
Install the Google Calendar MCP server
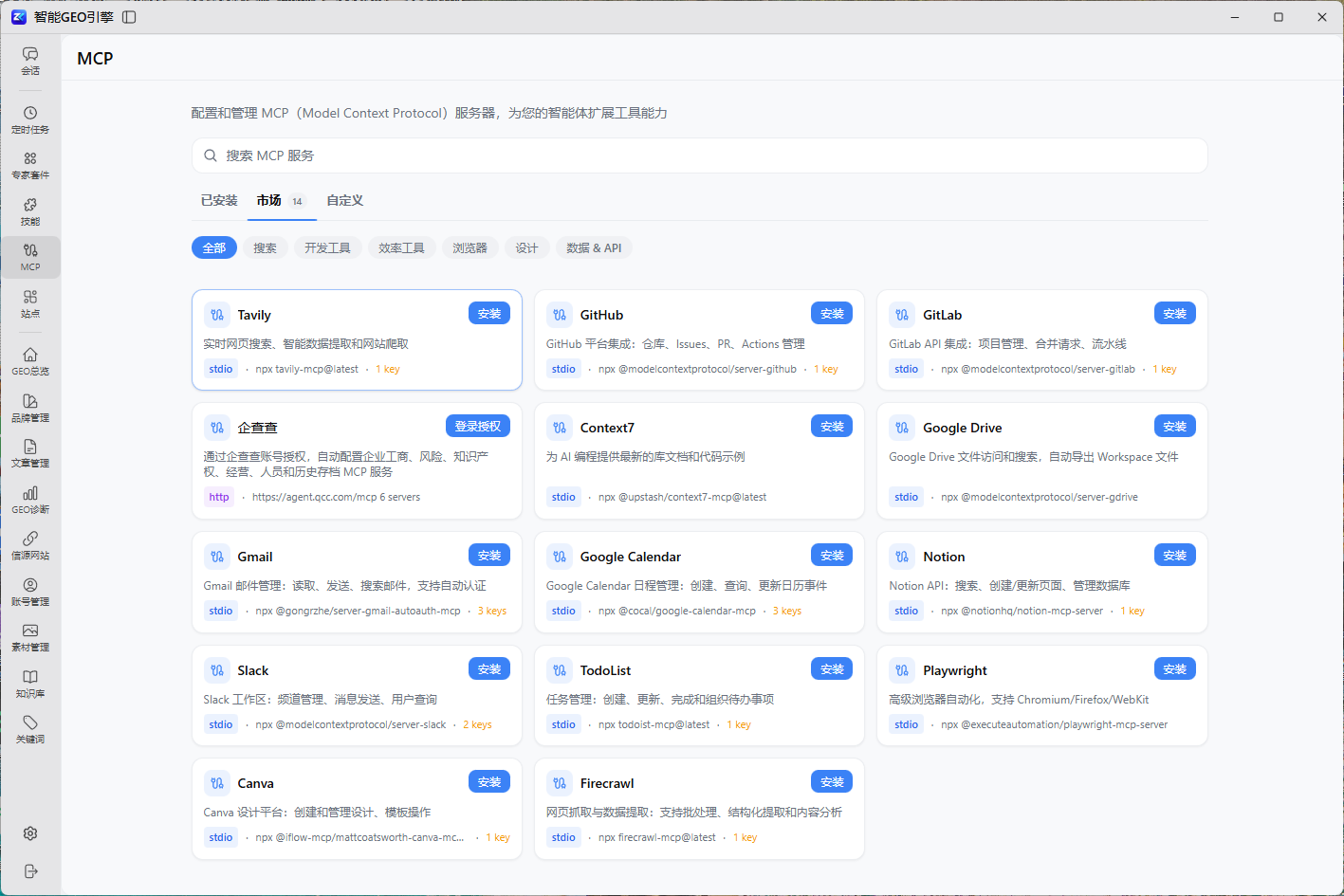pyautogui.click(x=832, y=556)
